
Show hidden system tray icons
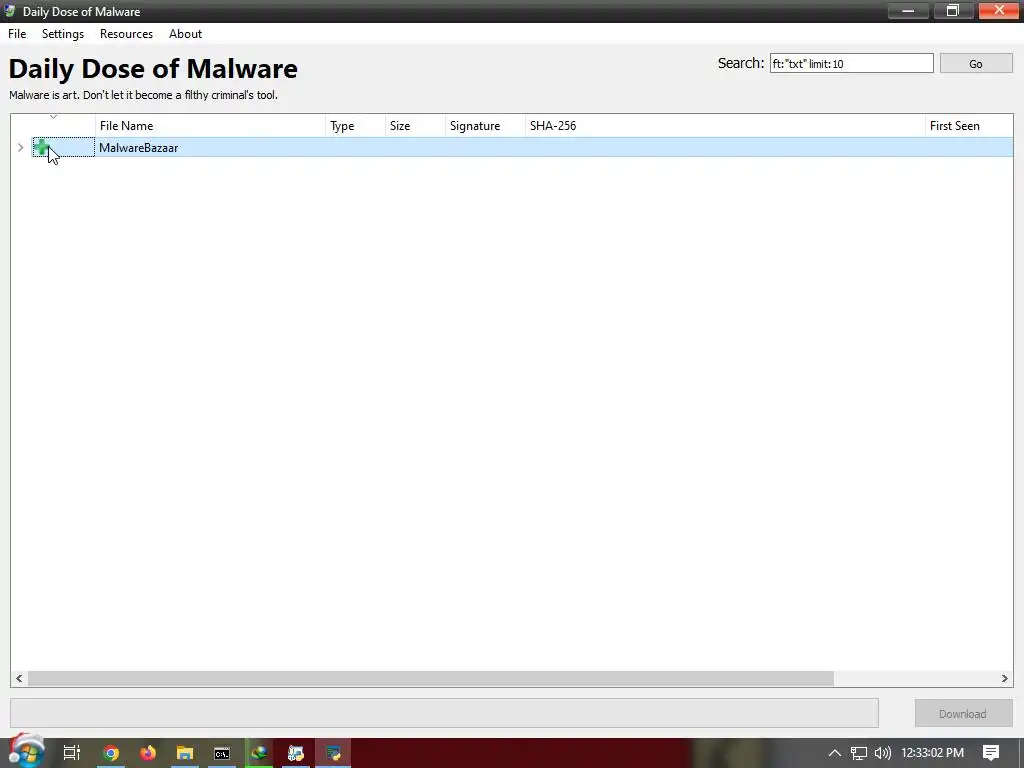834,753
